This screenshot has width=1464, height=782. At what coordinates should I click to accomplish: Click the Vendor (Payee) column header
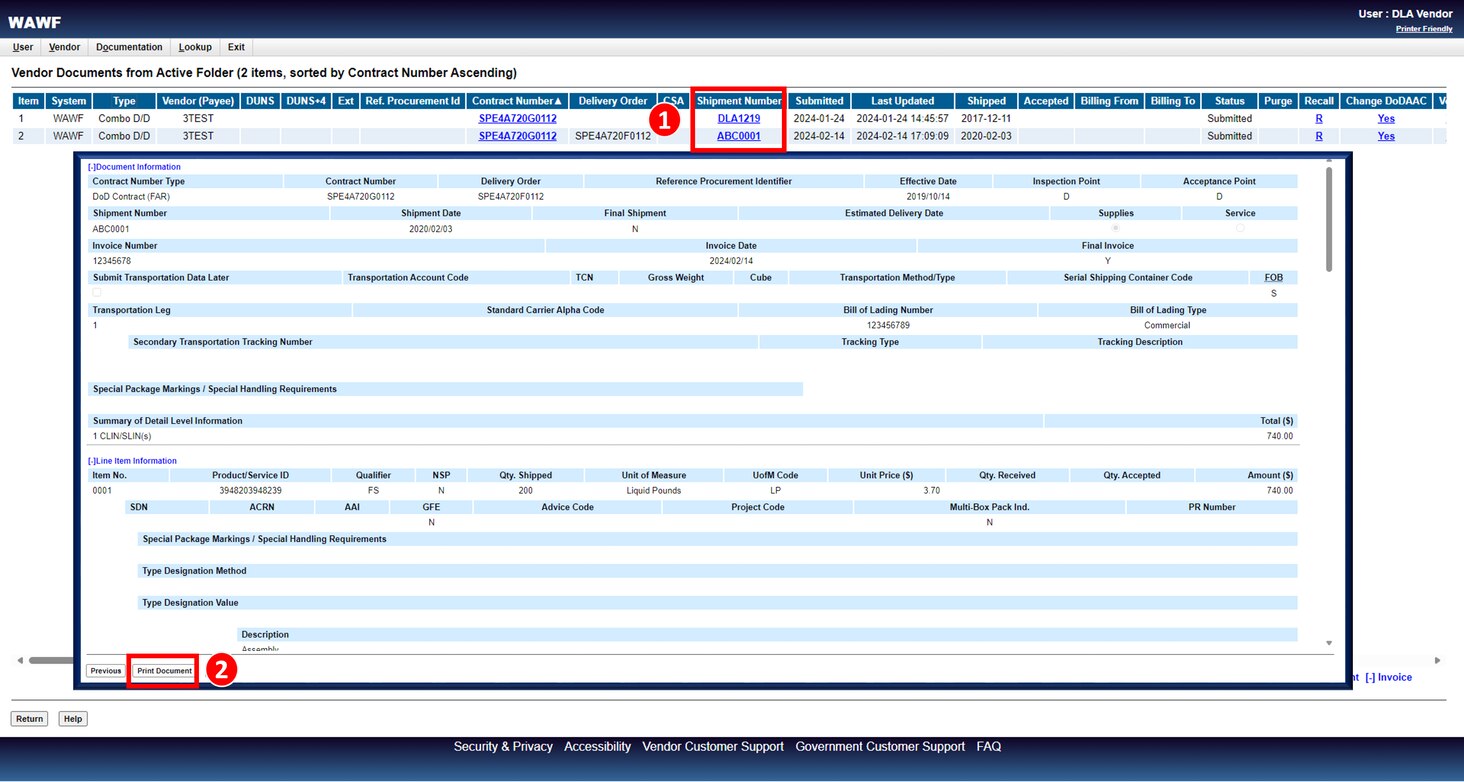click(x=197, y=101)
